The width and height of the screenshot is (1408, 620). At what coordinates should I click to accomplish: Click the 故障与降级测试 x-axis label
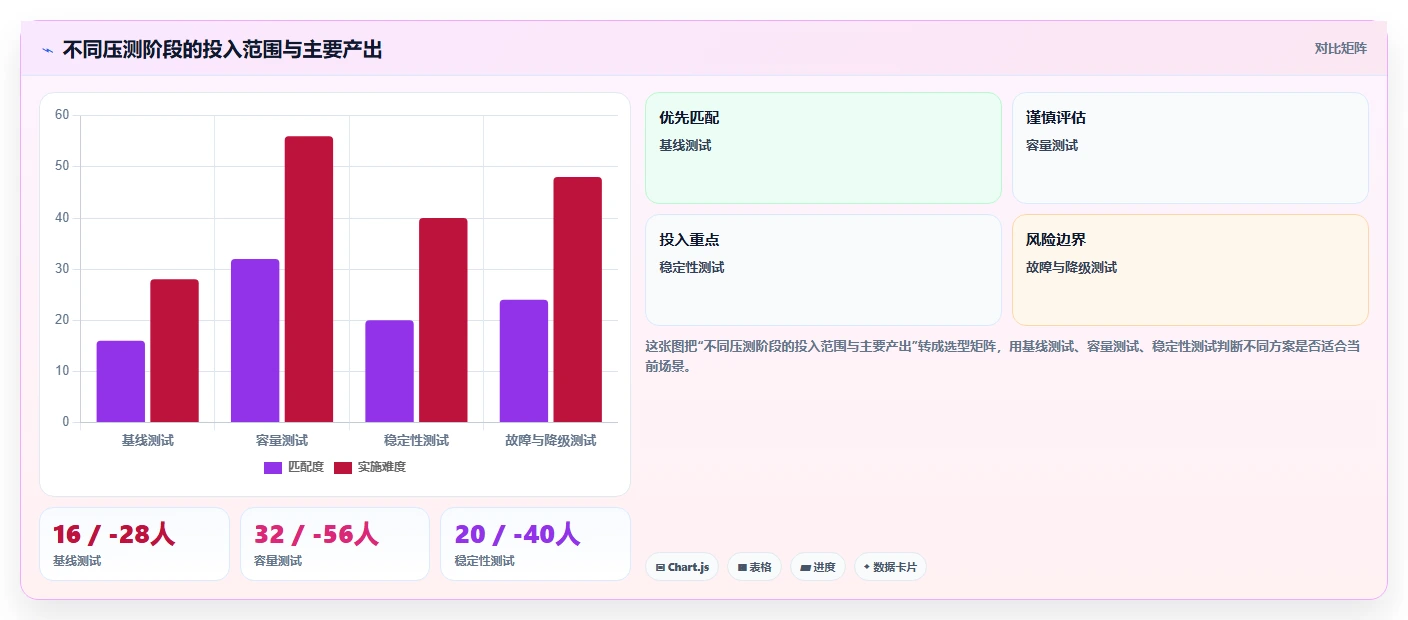point(551,440)
